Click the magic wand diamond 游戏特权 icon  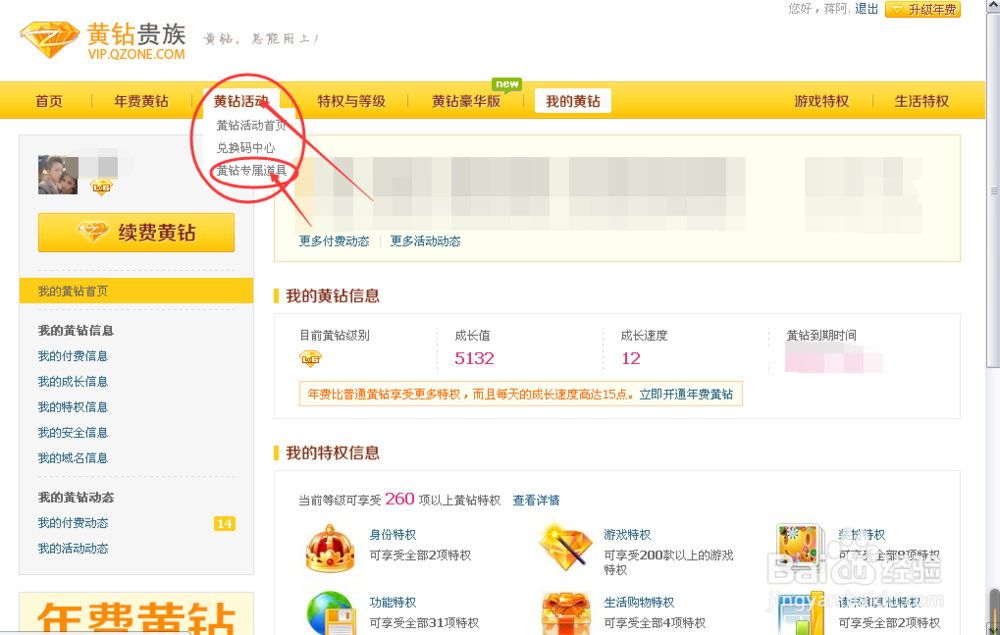[x=565, y=547]
